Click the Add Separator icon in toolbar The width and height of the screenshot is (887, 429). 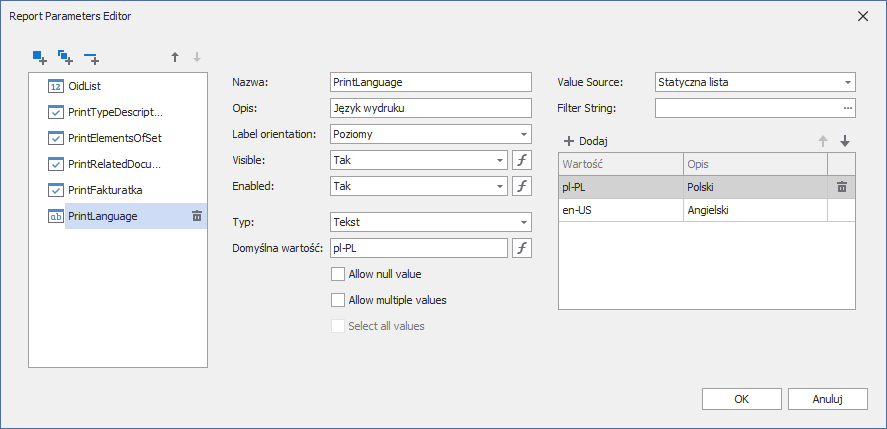tap(92, 58)
